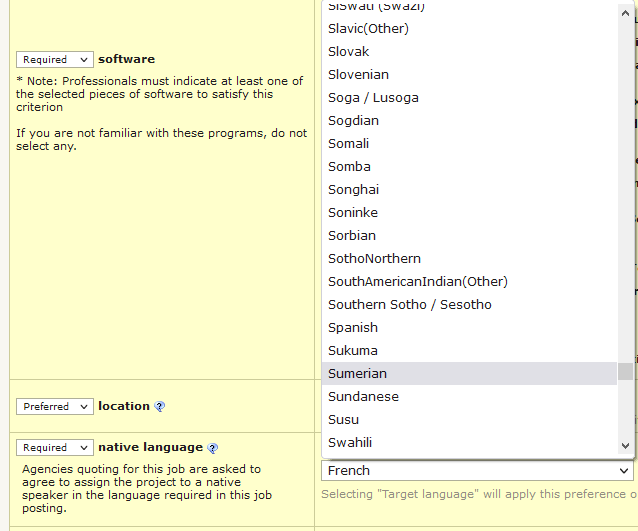Open the French language combo box
The height and width of the screenshot is (531, 638).
tap(477, 471)
